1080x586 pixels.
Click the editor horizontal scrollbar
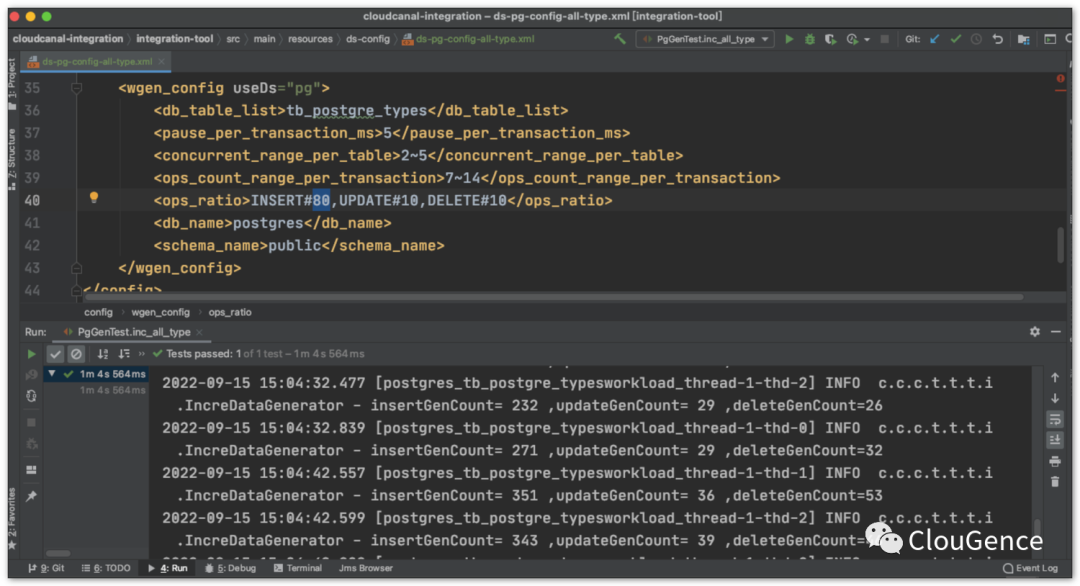click(x=552, y=297)
